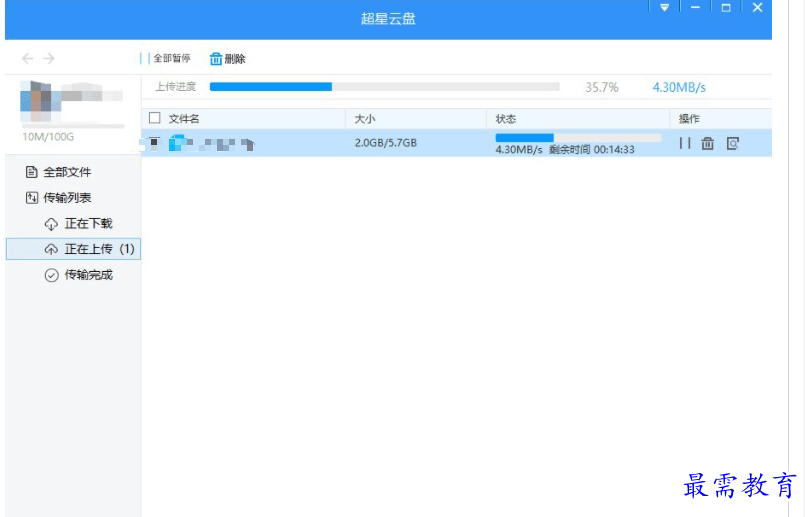Click the 10M/100G storage text

(x=48, y=137)
